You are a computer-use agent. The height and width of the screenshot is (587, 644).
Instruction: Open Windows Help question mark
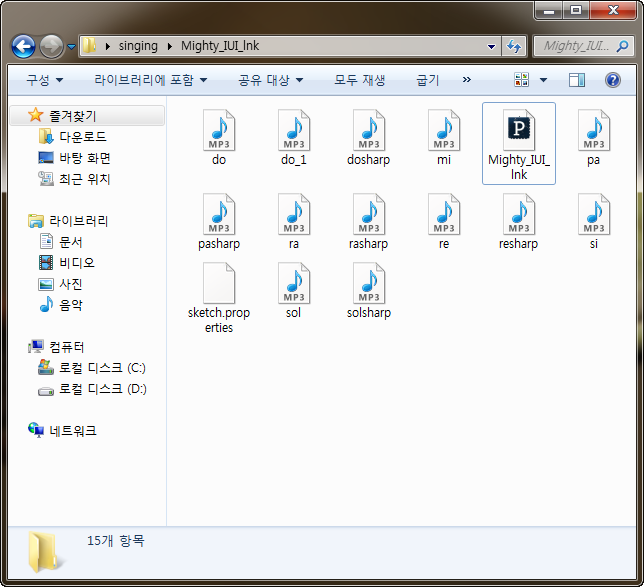(612, 80)
